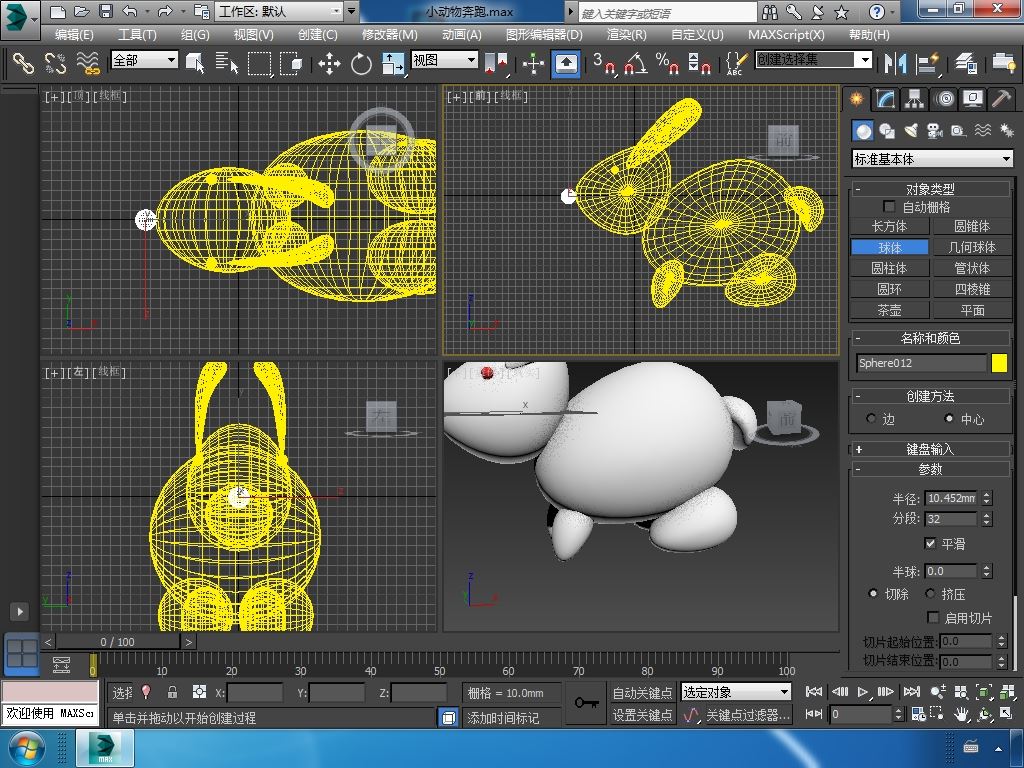Click the 0 / 100 time slider
Image resolution: width=1024 pixels, height=768 pixels.
point(118,642)
